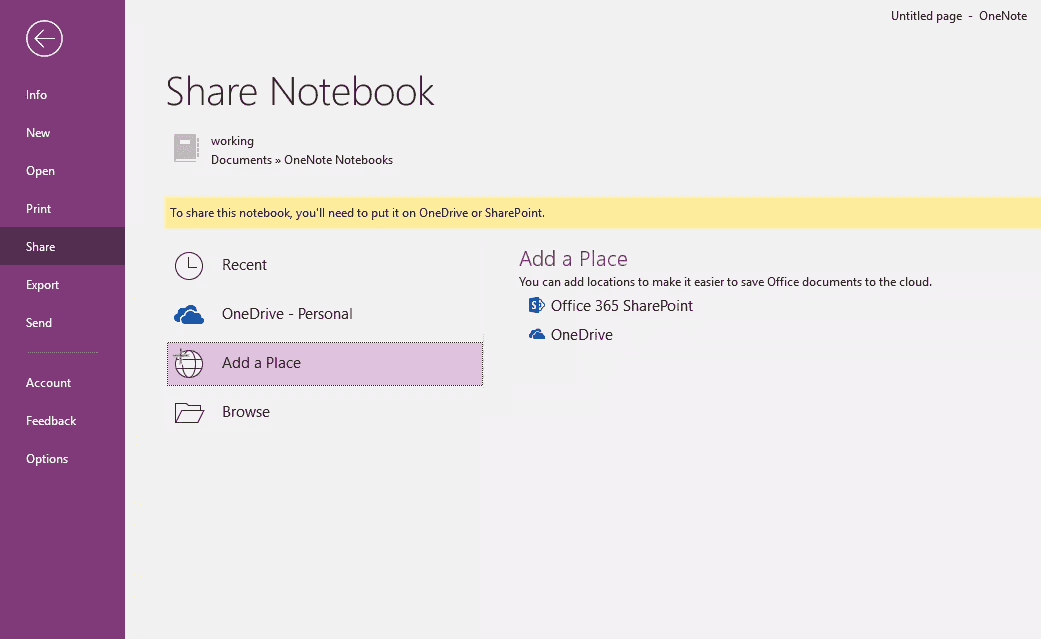1041x639 pixels.
Task: Open the Info menu item
Action: pyautogui.click(x=37, y=95)
